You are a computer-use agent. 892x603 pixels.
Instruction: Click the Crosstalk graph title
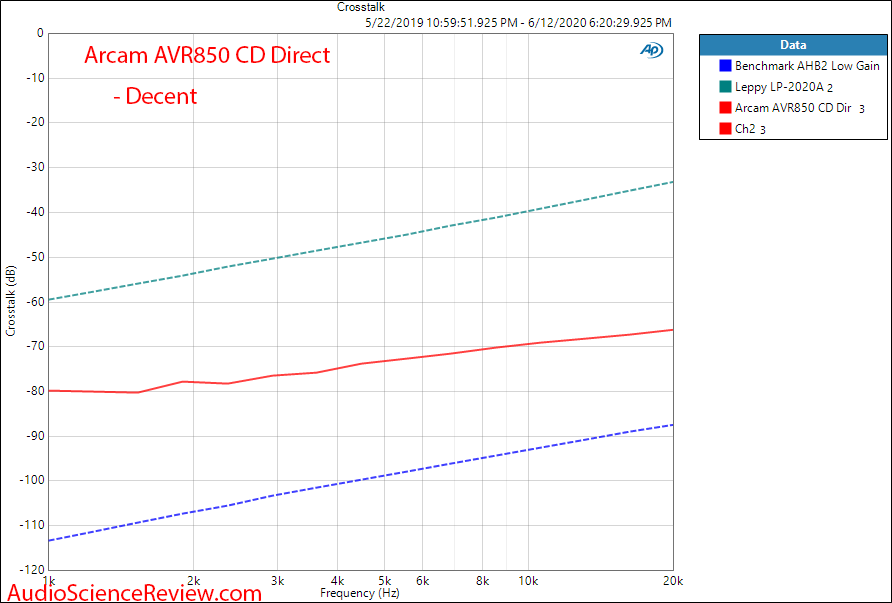(x=361, y=7)
